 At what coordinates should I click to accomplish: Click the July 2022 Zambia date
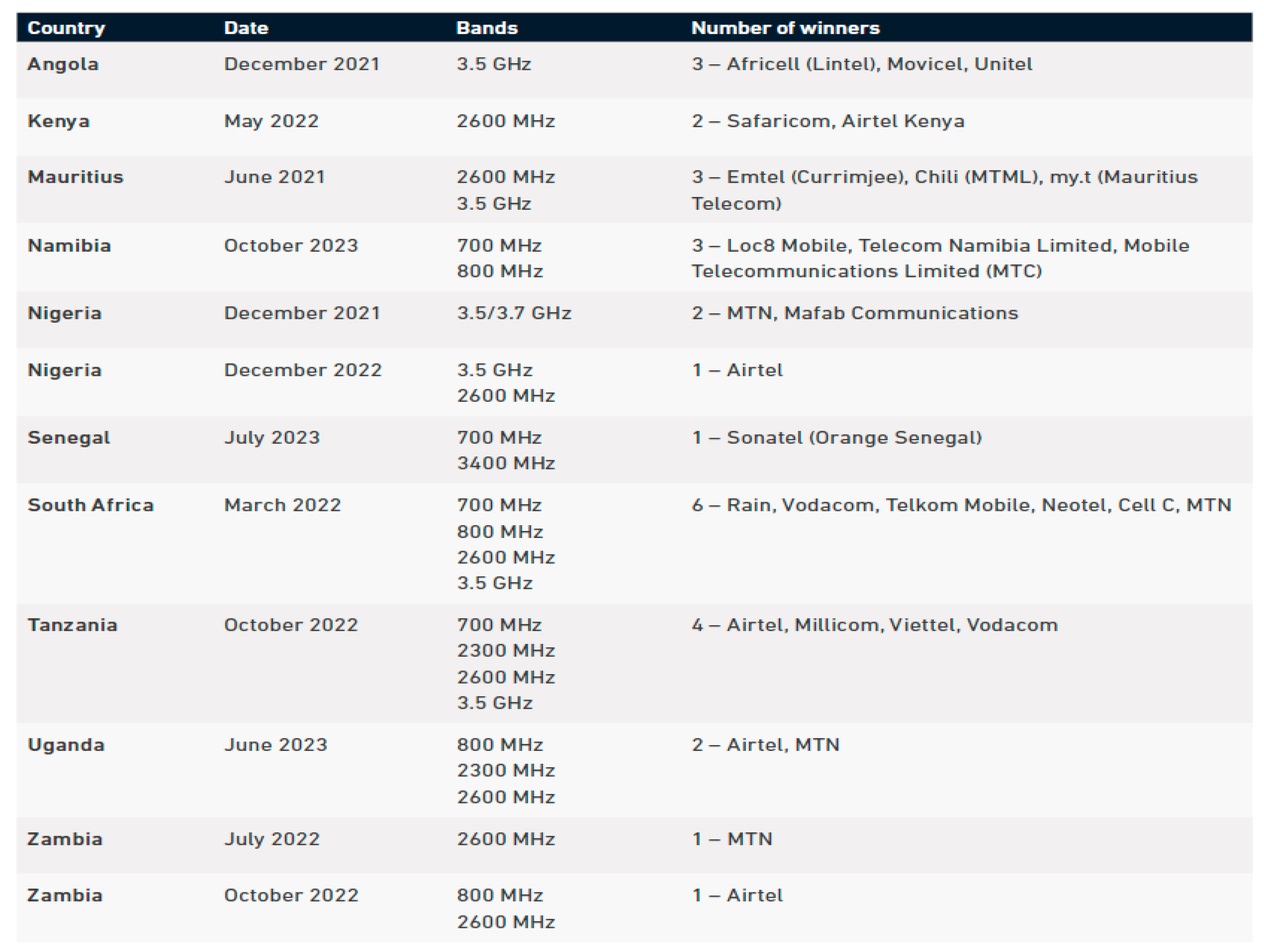tap(271, 839)
